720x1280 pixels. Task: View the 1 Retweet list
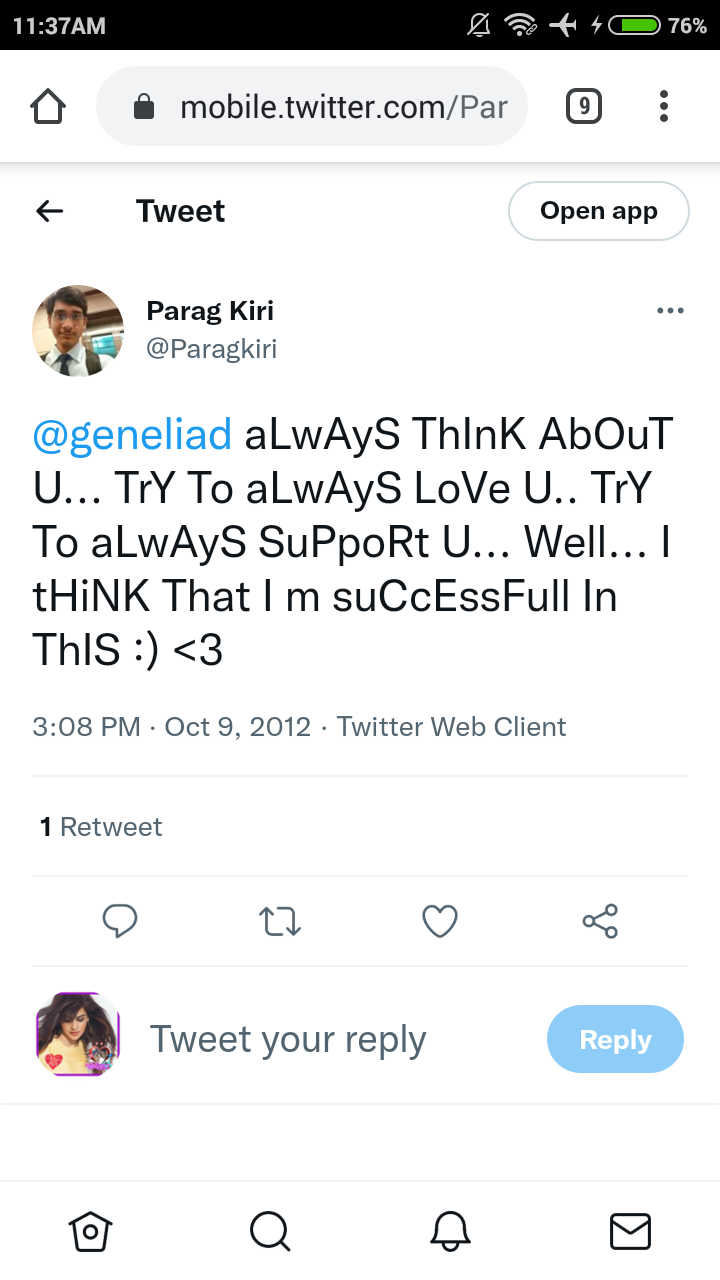(x=101, y=827)
